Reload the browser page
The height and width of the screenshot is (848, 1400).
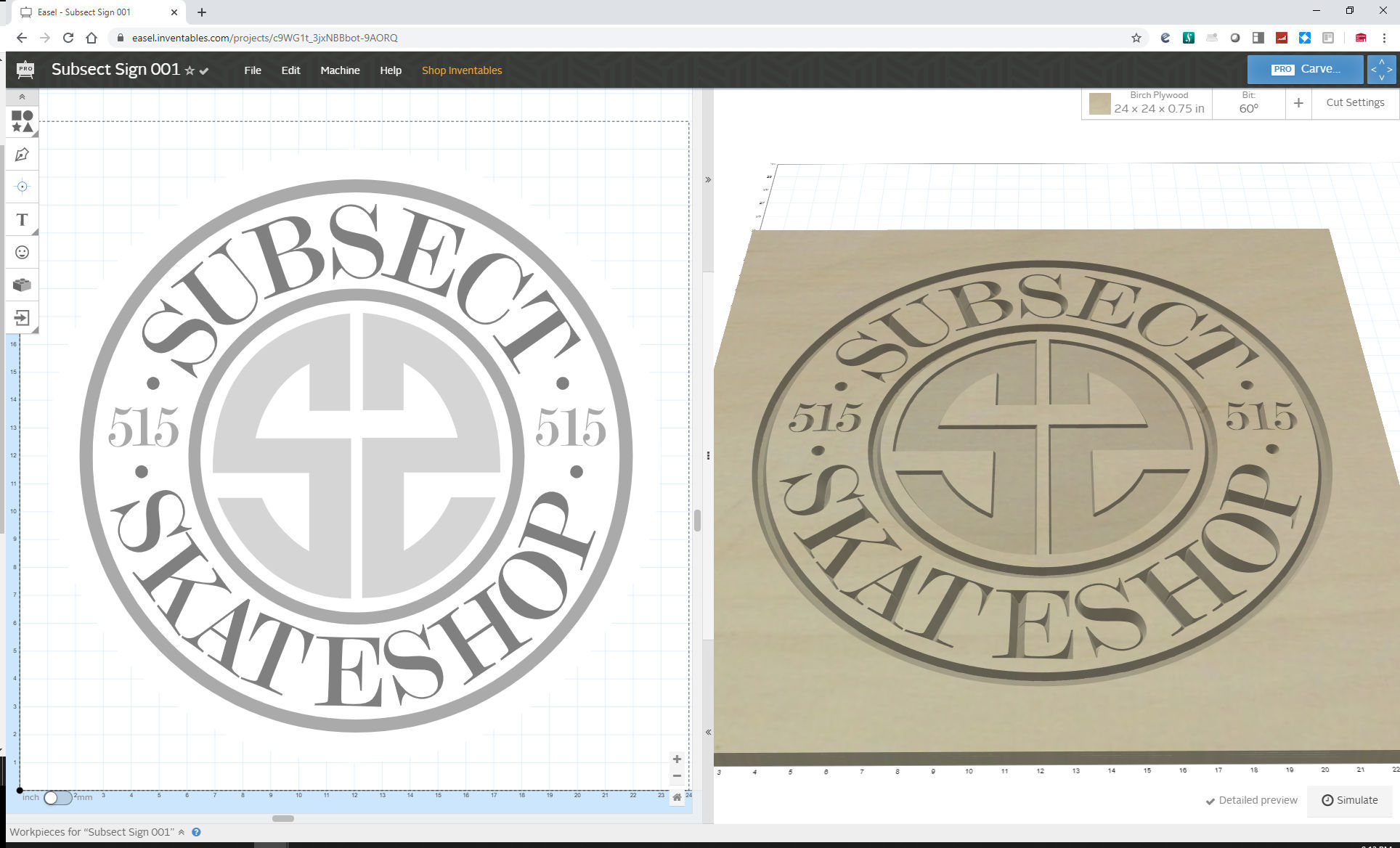click(68, 38)
